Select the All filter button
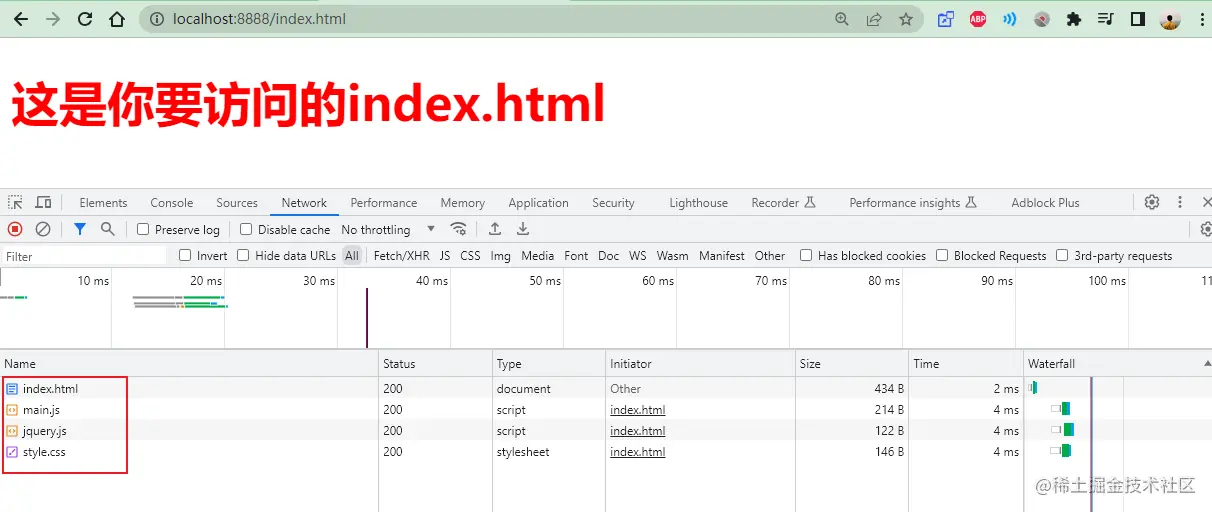Viewport: 1212px width, 512px height. [x=352, y=255]
